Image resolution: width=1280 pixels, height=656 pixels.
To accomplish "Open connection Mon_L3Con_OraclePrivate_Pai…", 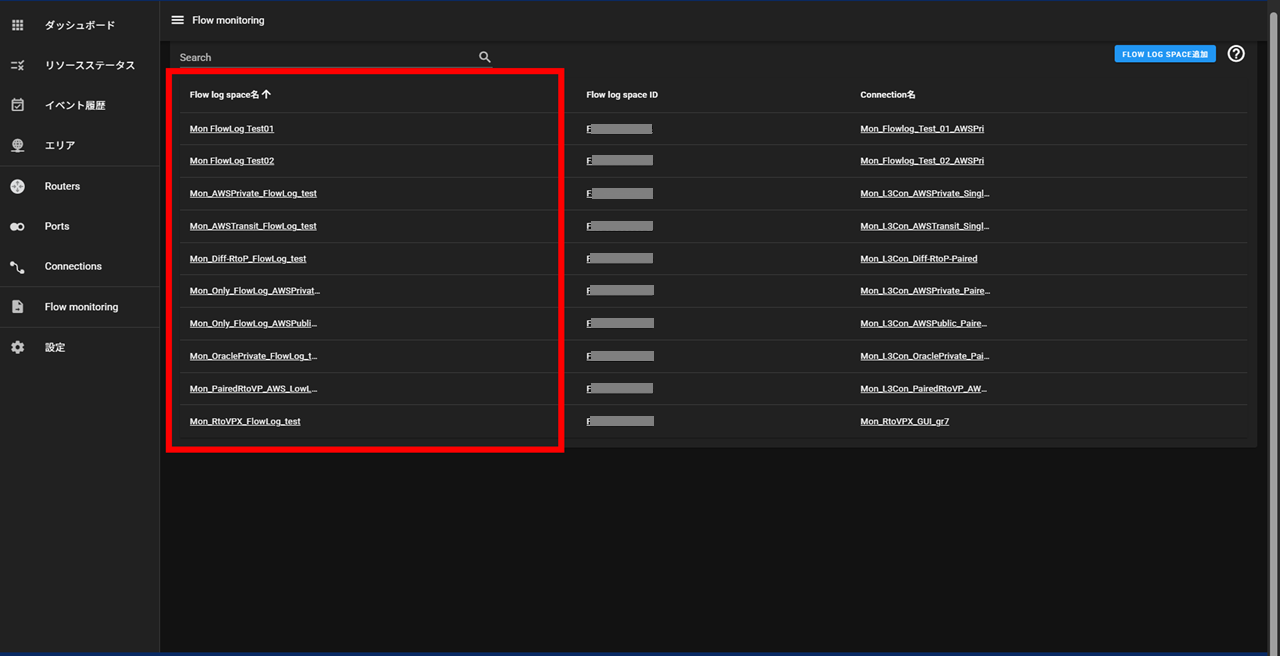I will point(925,356).
